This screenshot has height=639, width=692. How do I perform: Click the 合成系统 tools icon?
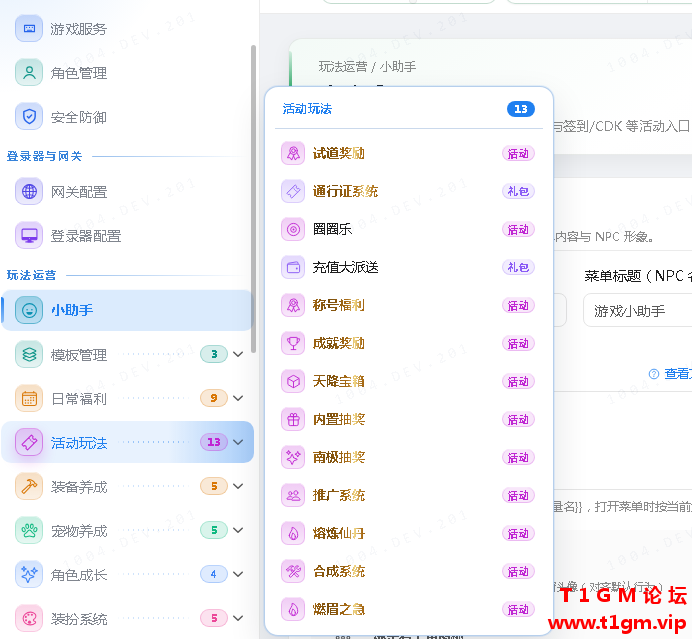pyautogui.click(x=293, y=571)
